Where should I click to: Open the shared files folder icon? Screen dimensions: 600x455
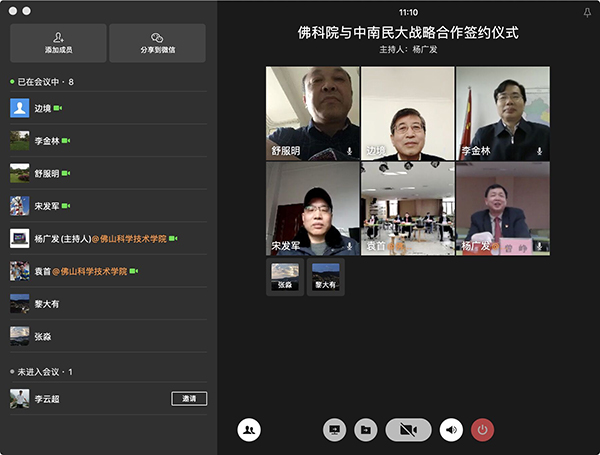coord(366,430)
